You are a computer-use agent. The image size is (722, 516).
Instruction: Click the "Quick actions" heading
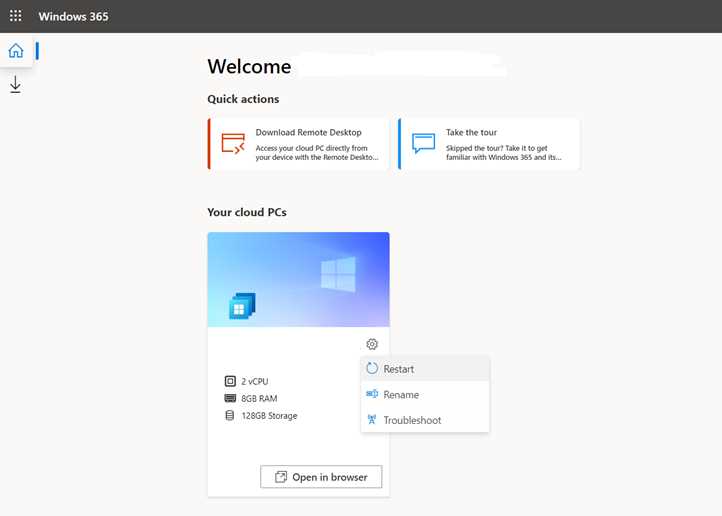click(243, 99)
